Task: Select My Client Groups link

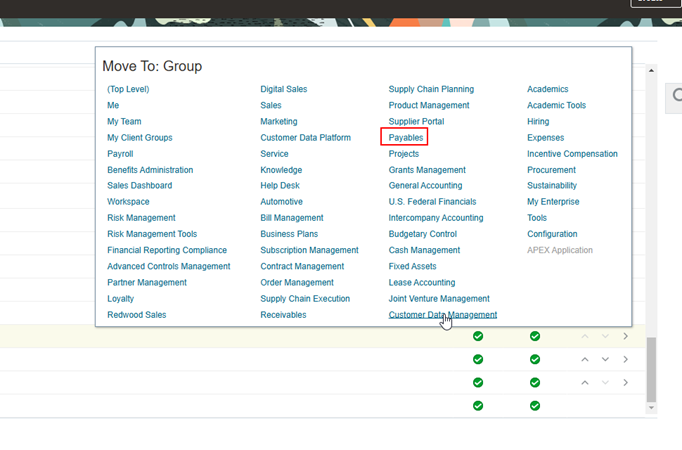Action: [x=140, y=137]
